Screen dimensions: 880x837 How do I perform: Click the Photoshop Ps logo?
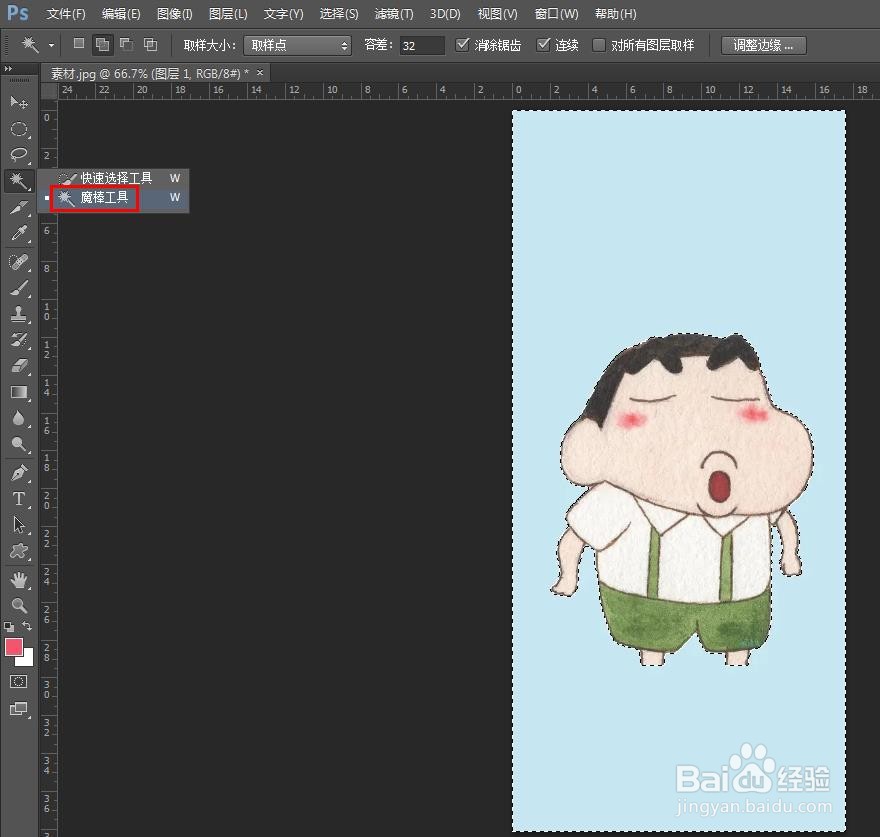pos(17,12)
